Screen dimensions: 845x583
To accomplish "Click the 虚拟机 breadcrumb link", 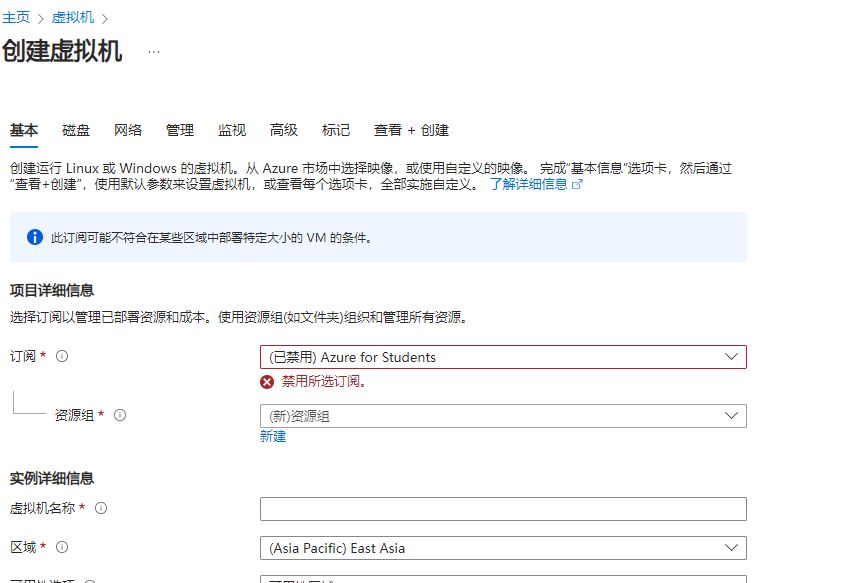I will click(x=71, y=18).
